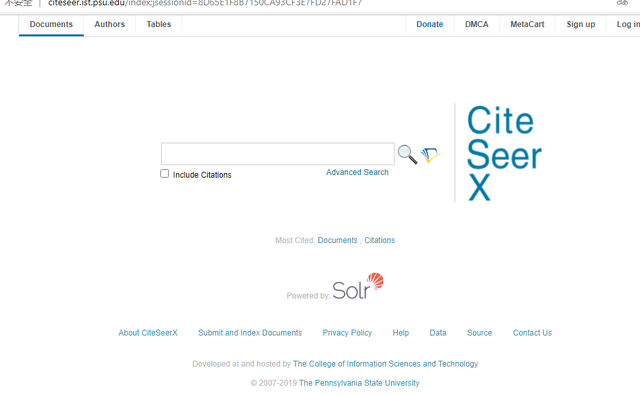The image size is (640, 395).
Task: Click the Sign up link
Action: [x=580, y=24]
